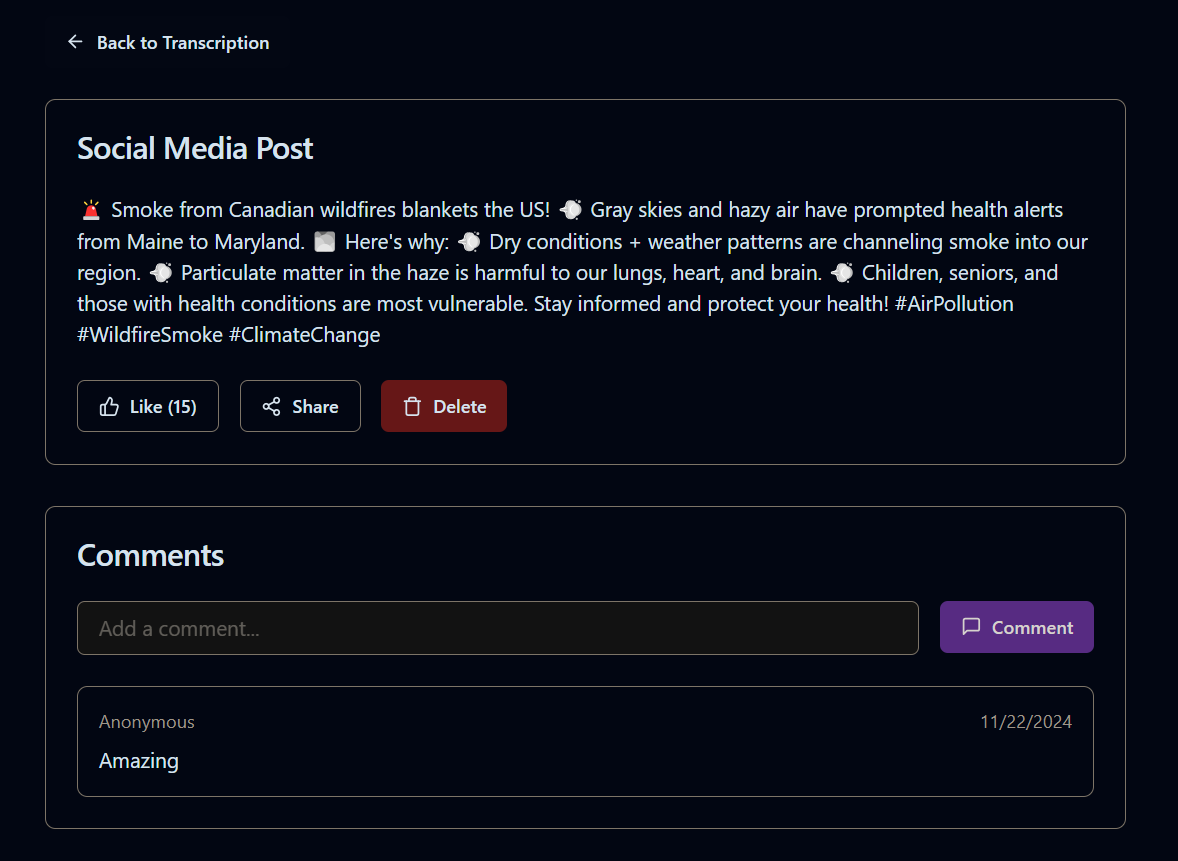Submit comment with the purple Comment button
1178x861 pixels.
(x=1016, y=627)
